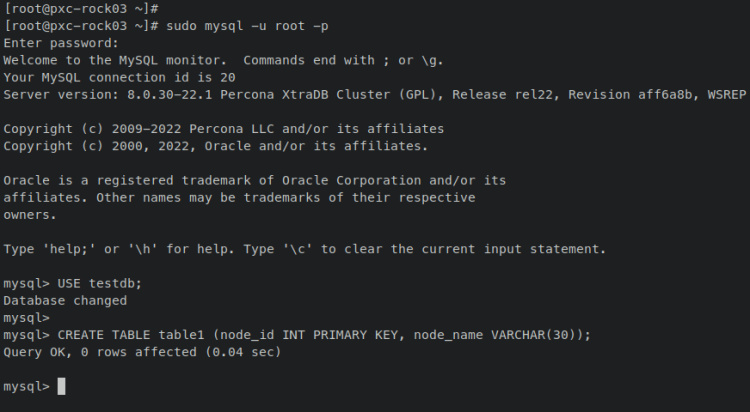Click the 'USE testdb;' command
The image size is (750, 412).
point(100,283)
